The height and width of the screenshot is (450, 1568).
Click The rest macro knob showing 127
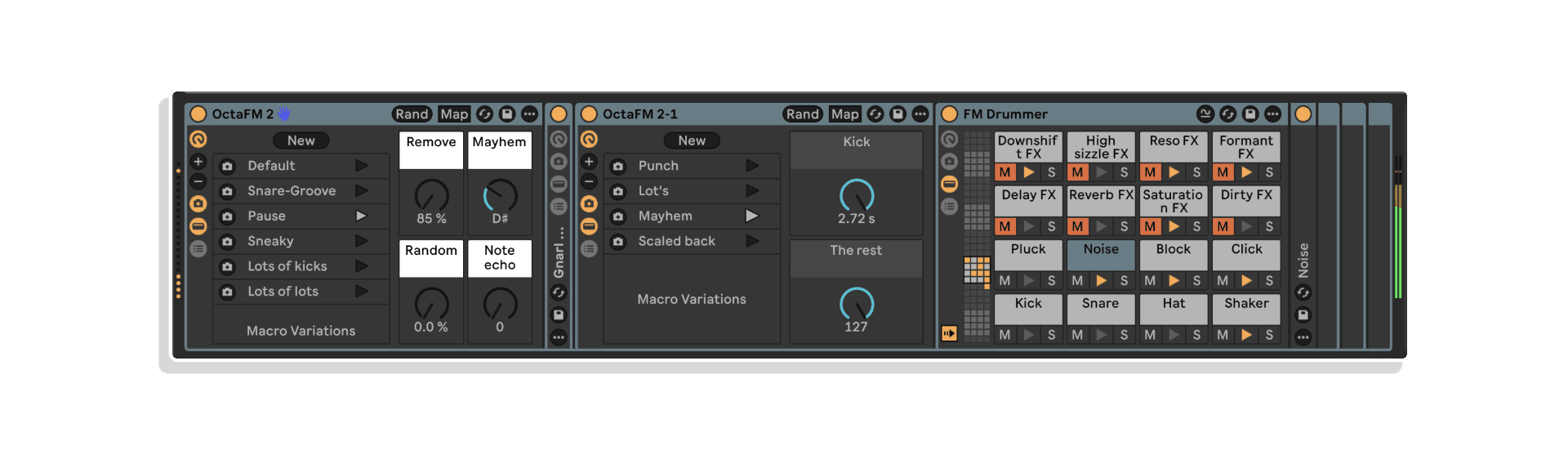pos(857,305)
